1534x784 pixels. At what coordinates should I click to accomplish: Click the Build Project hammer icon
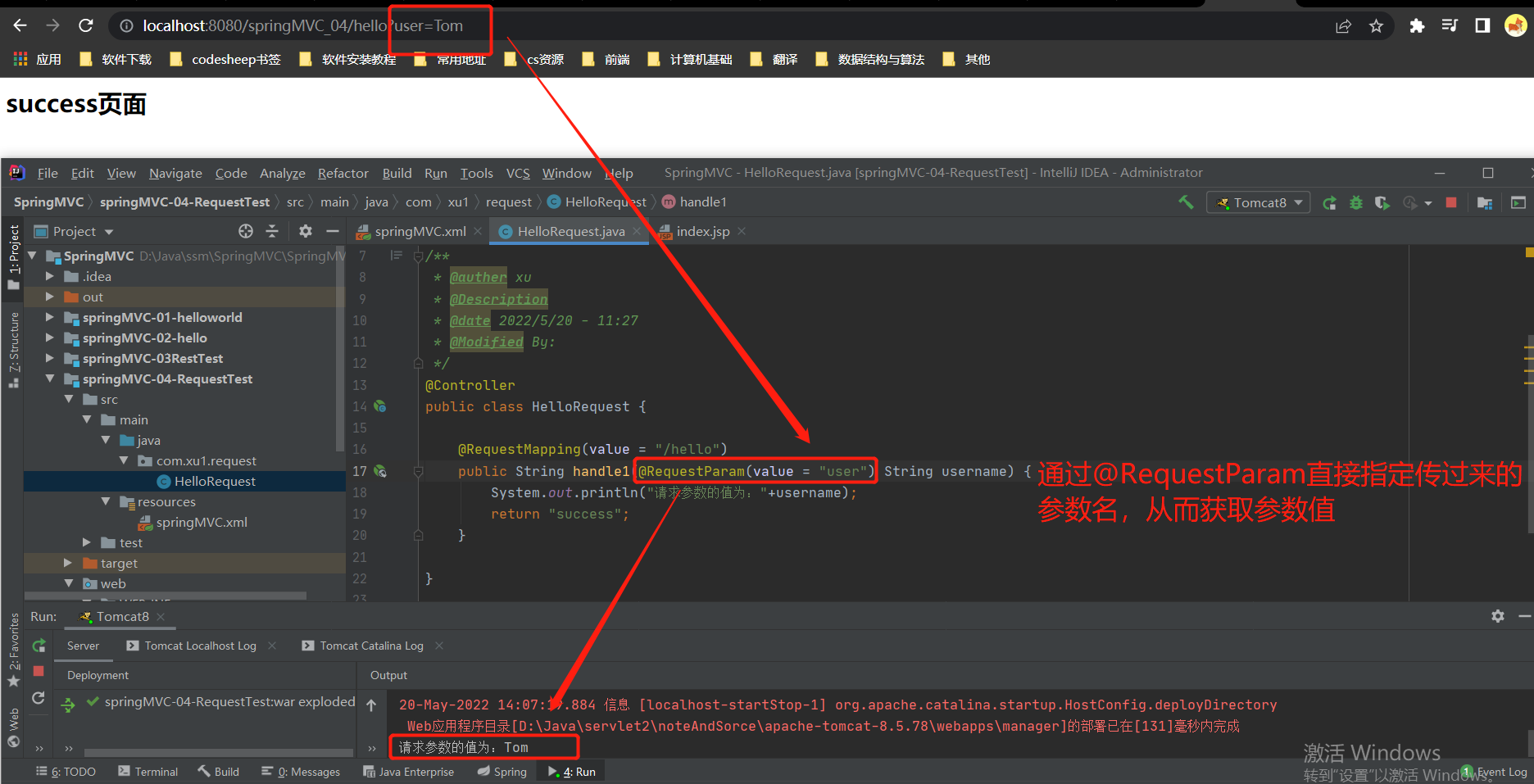(1186, 202)
